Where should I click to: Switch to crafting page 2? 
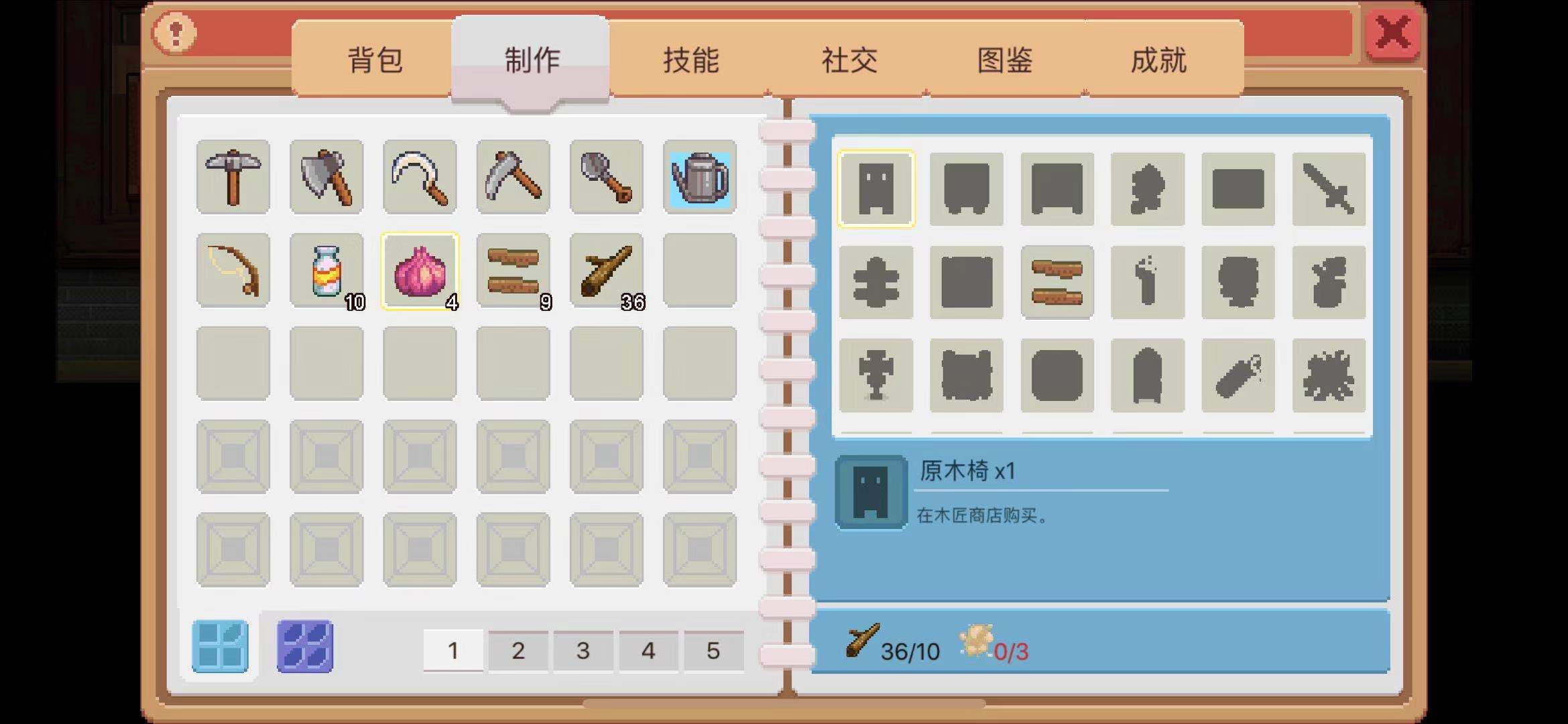(518, 650)
